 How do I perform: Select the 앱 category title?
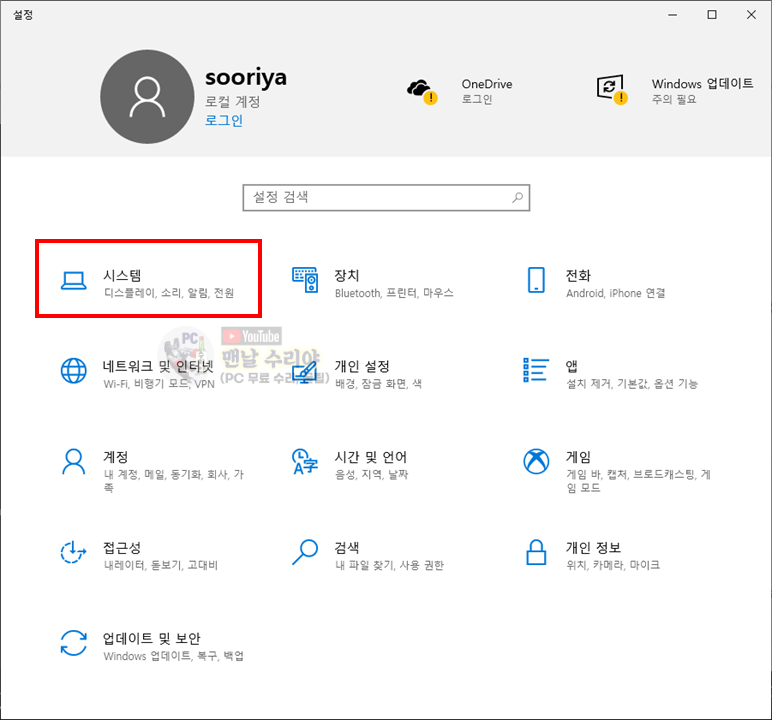(x=572, y=366)
